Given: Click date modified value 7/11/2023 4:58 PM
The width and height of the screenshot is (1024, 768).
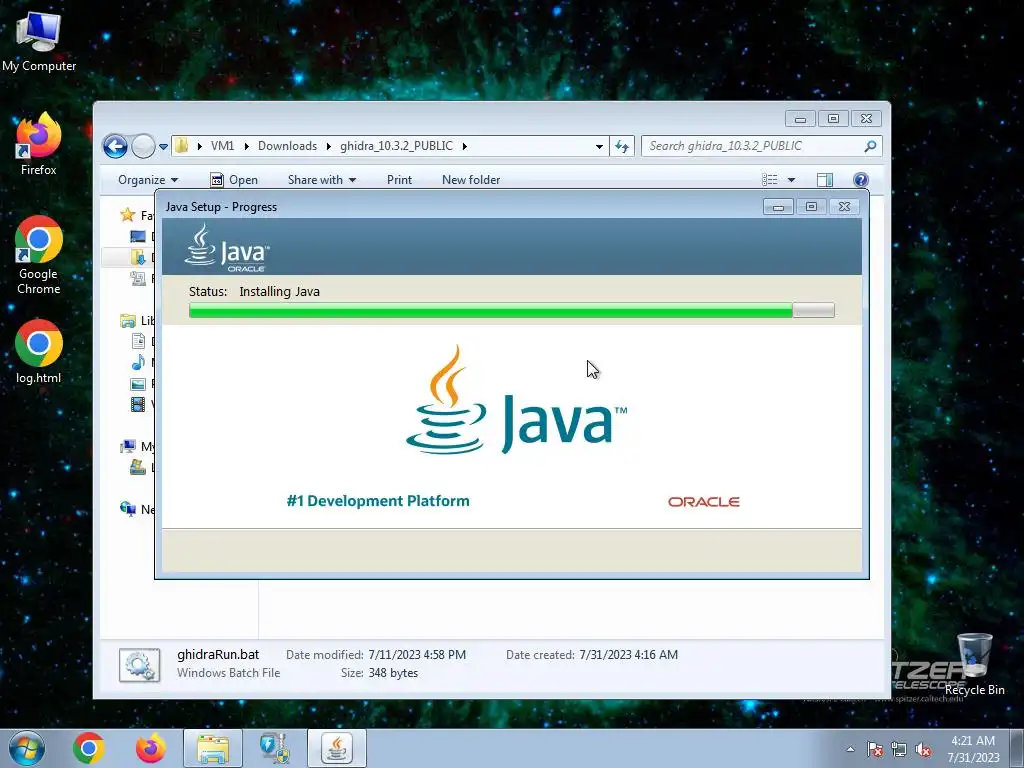Looking at the screenshot, I should coord(417,654).
